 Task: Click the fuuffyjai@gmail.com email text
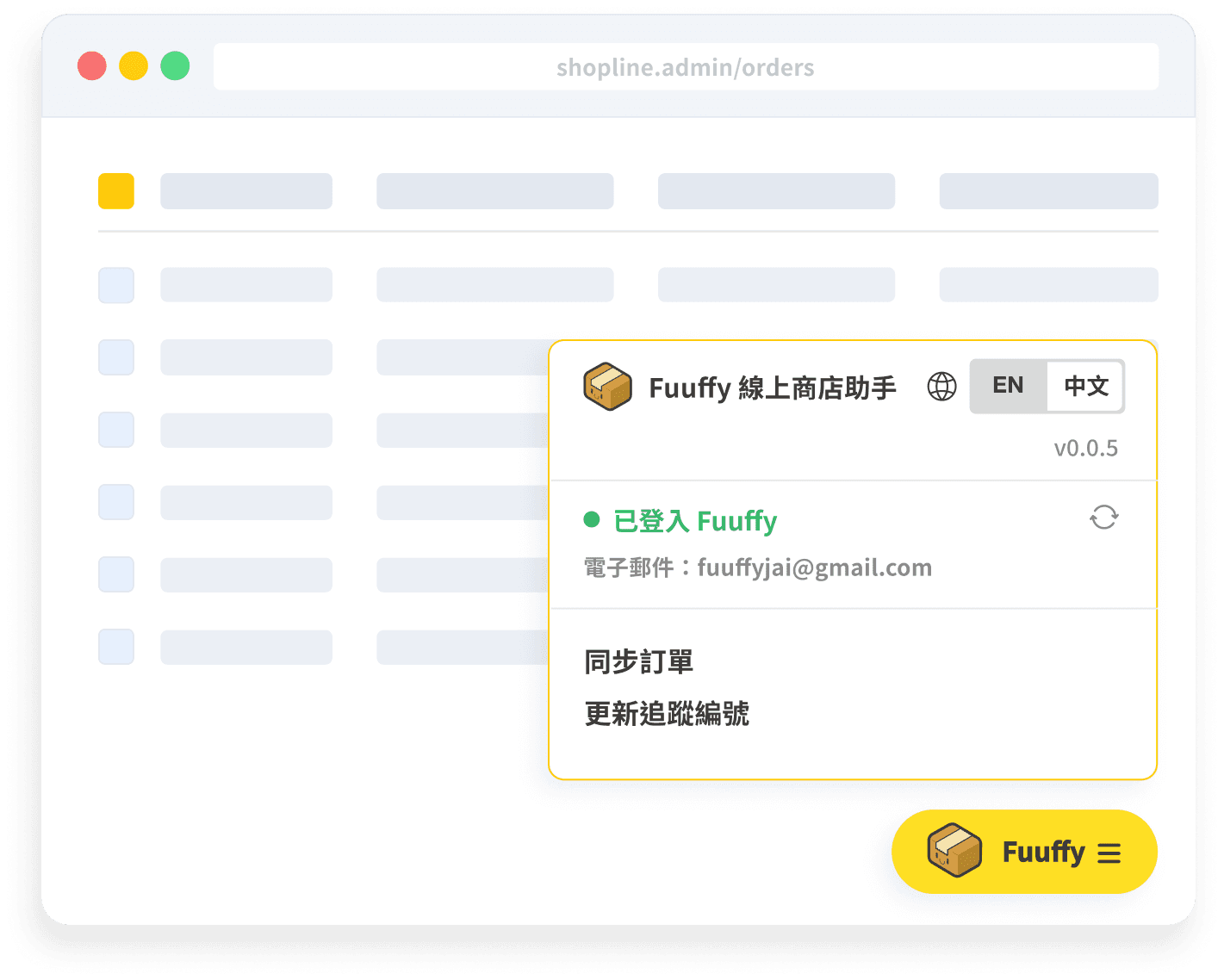pos(814,568)
